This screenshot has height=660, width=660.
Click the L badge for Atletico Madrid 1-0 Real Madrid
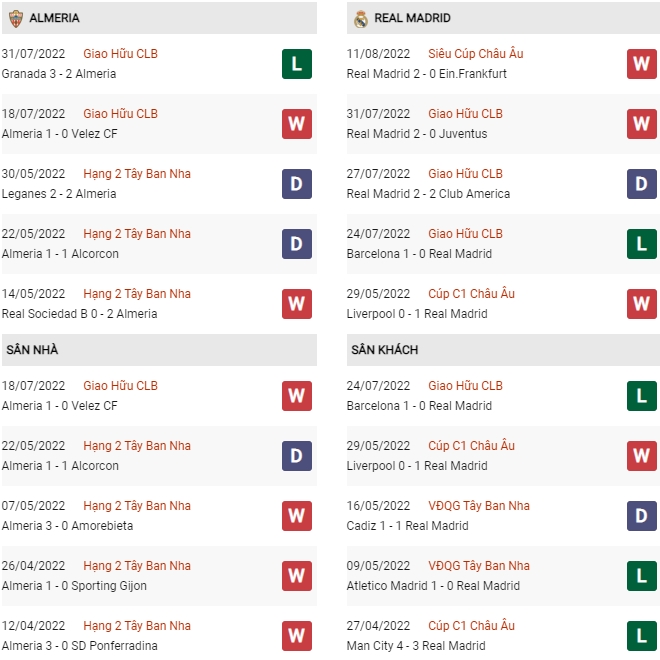coord(641,576)
